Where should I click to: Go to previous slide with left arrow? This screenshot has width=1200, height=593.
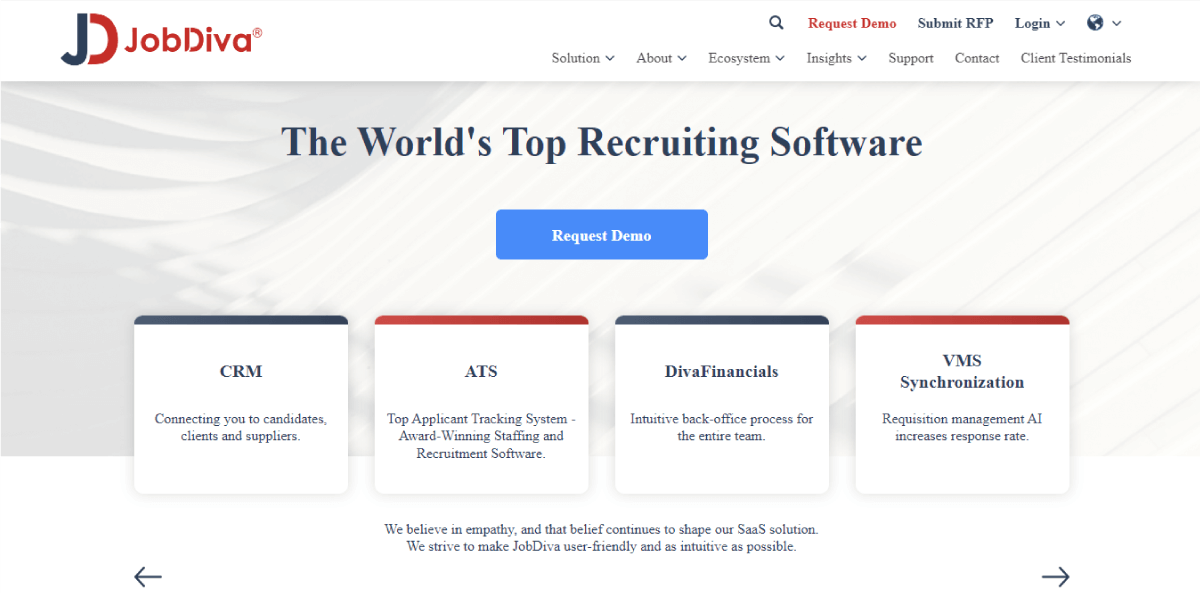pos(148,576)
